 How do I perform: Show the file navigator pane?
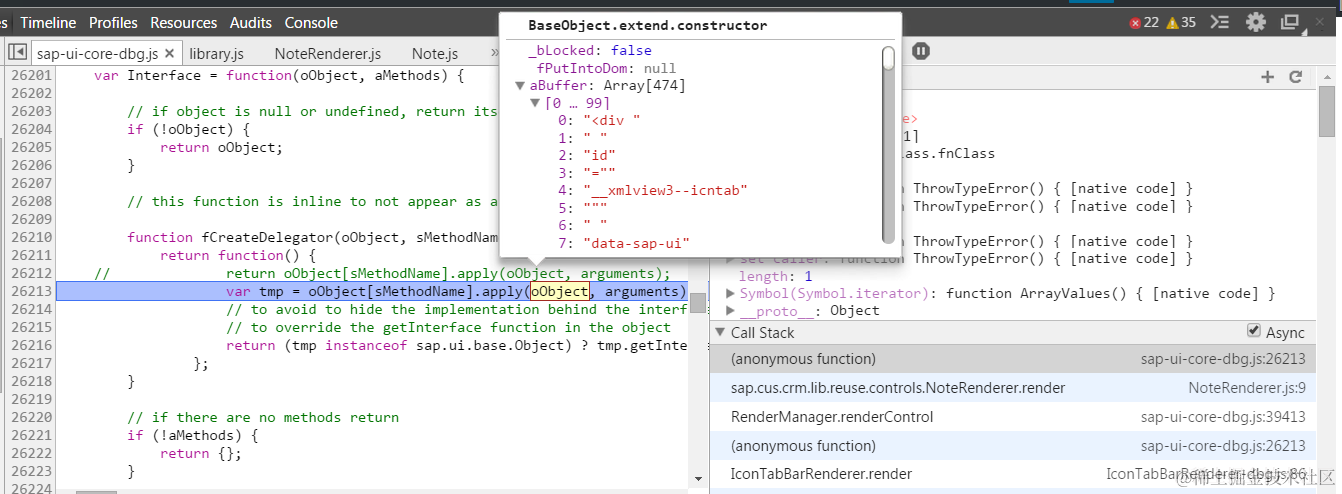[x=17, y=51]
